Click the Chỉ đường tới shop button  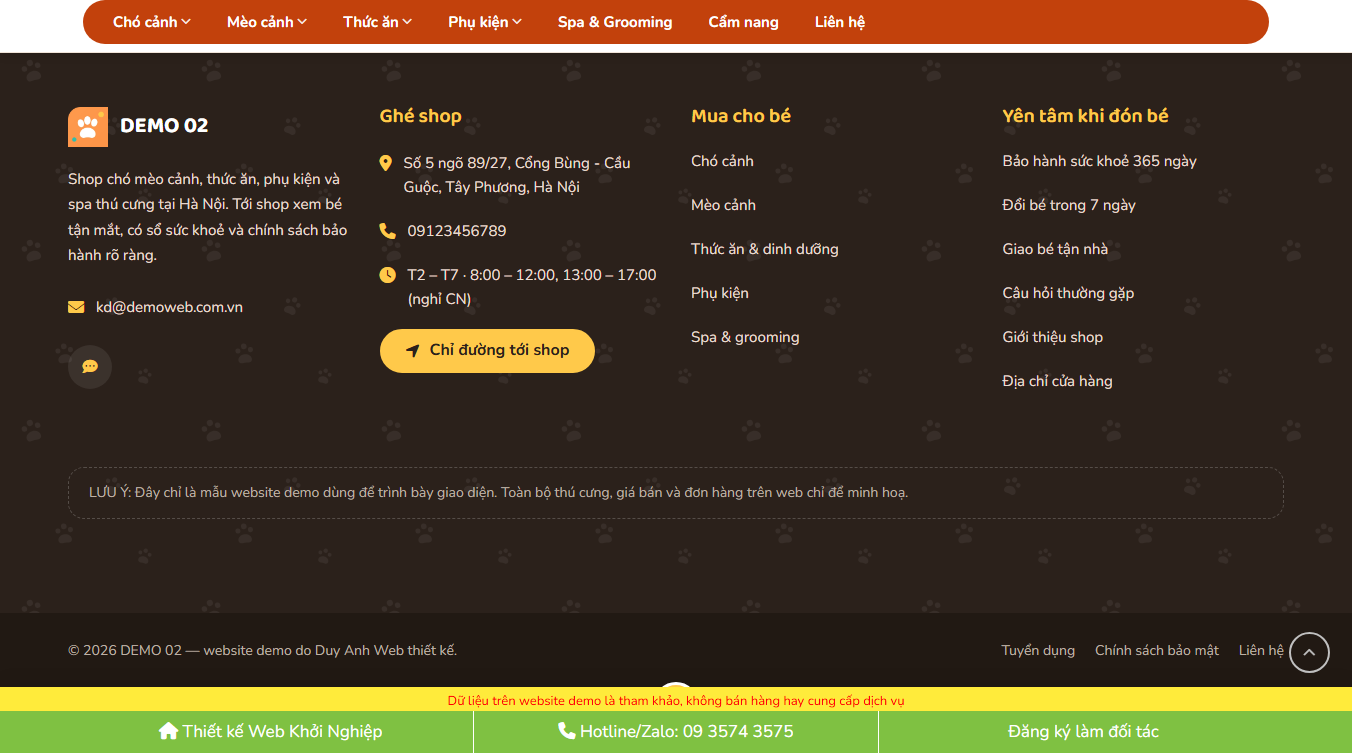tap(487, 351)
